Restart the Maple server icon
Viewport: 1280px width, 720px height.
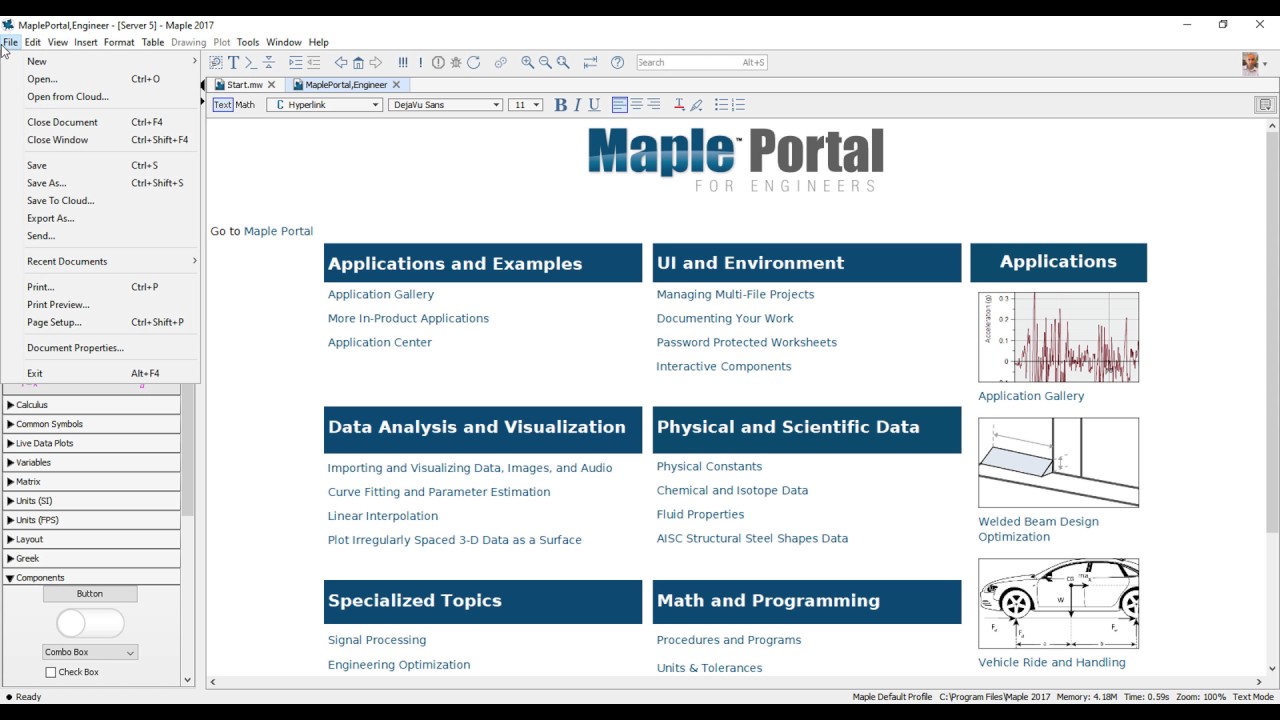[473, 62]
